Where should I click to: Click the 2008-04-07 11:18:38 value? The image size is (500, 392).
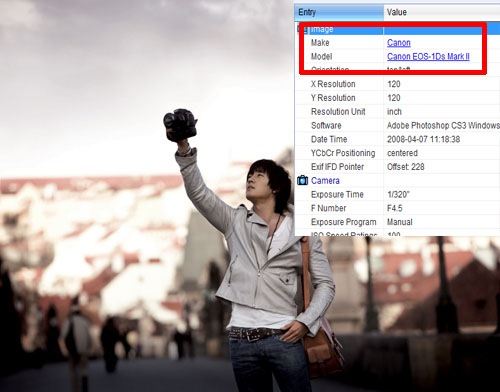(423, 139)
